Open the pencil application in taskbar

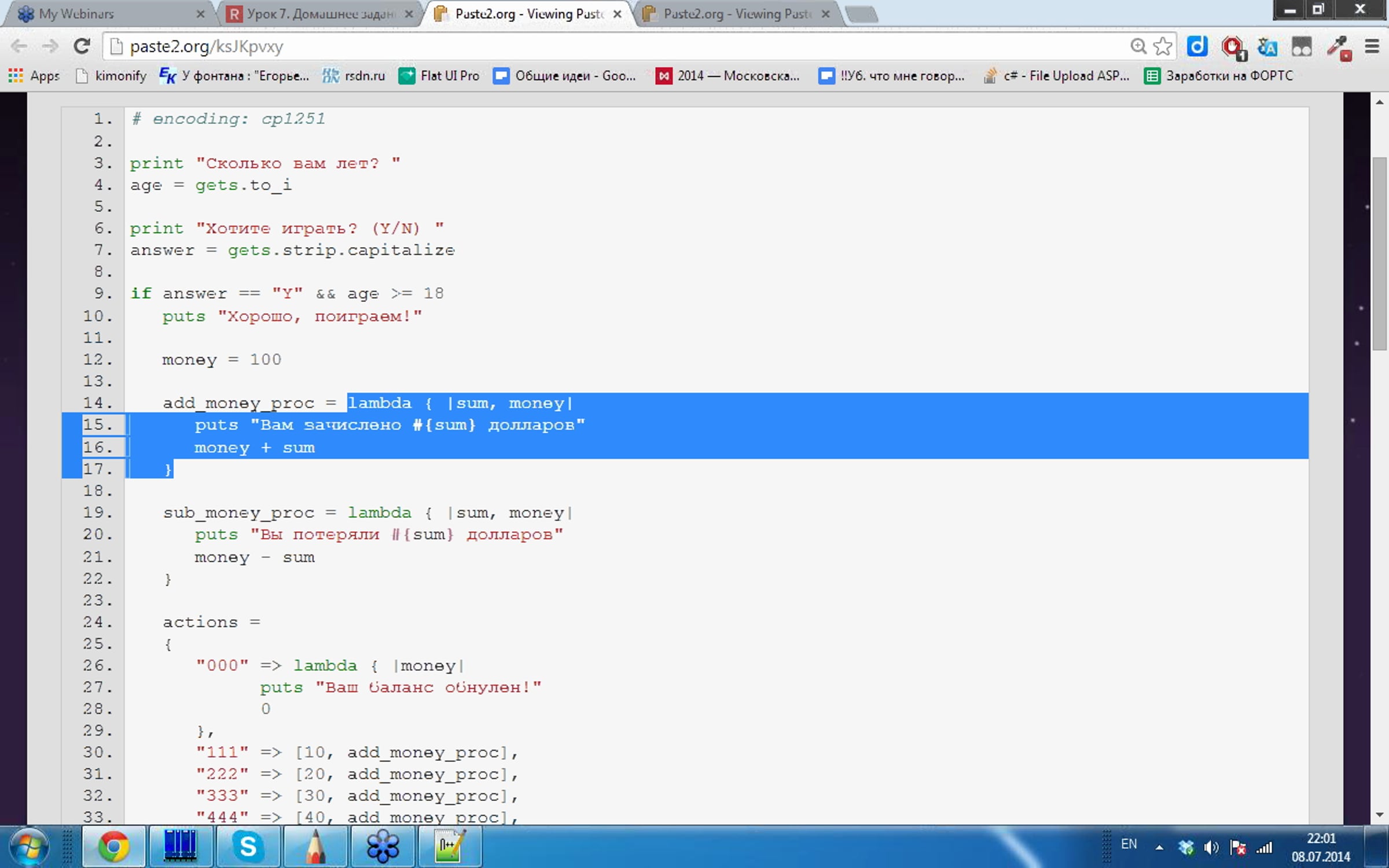pyautogui.click(x=315, y=847)
